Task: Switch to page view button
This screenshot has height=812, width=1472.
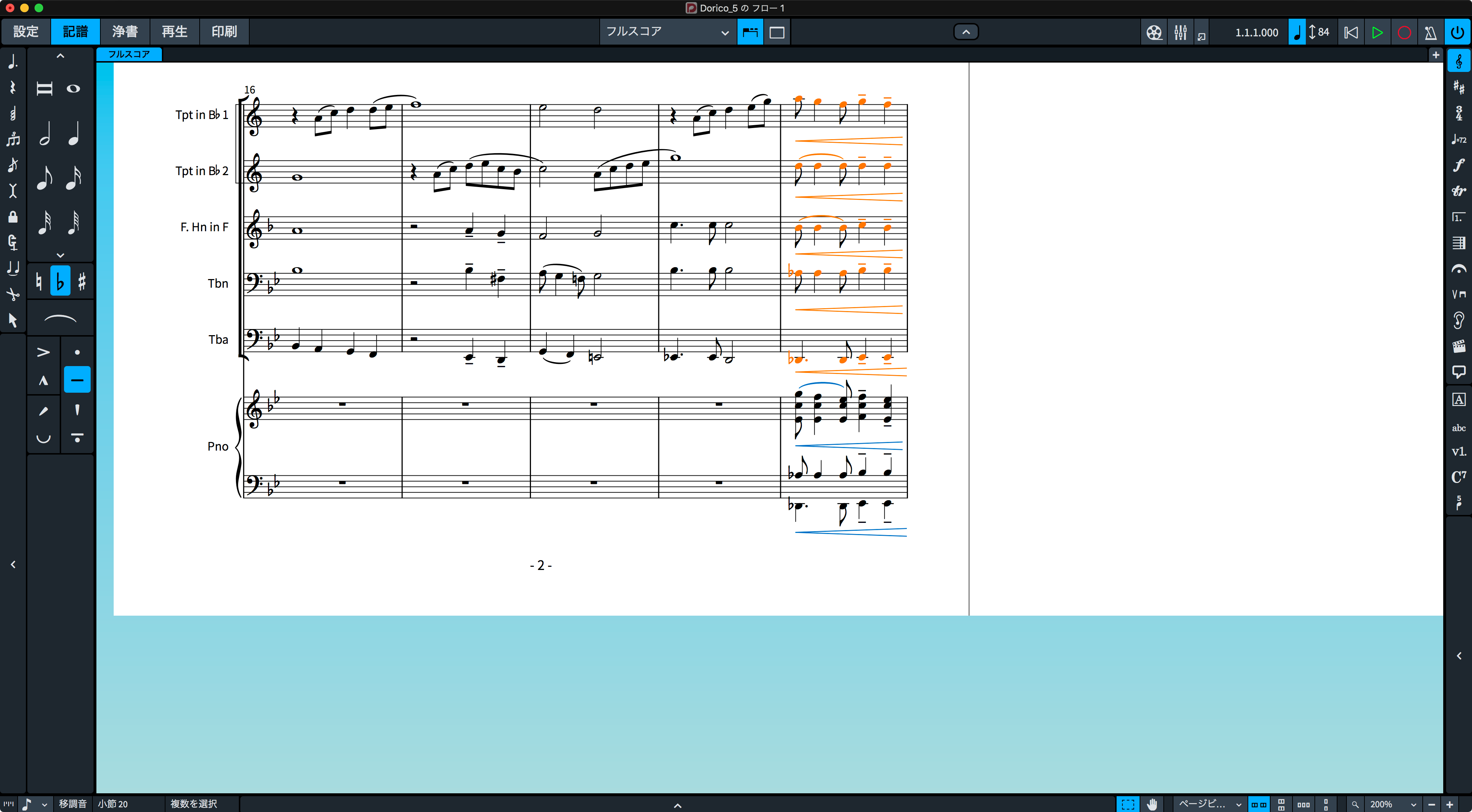Action: [777, 33]
